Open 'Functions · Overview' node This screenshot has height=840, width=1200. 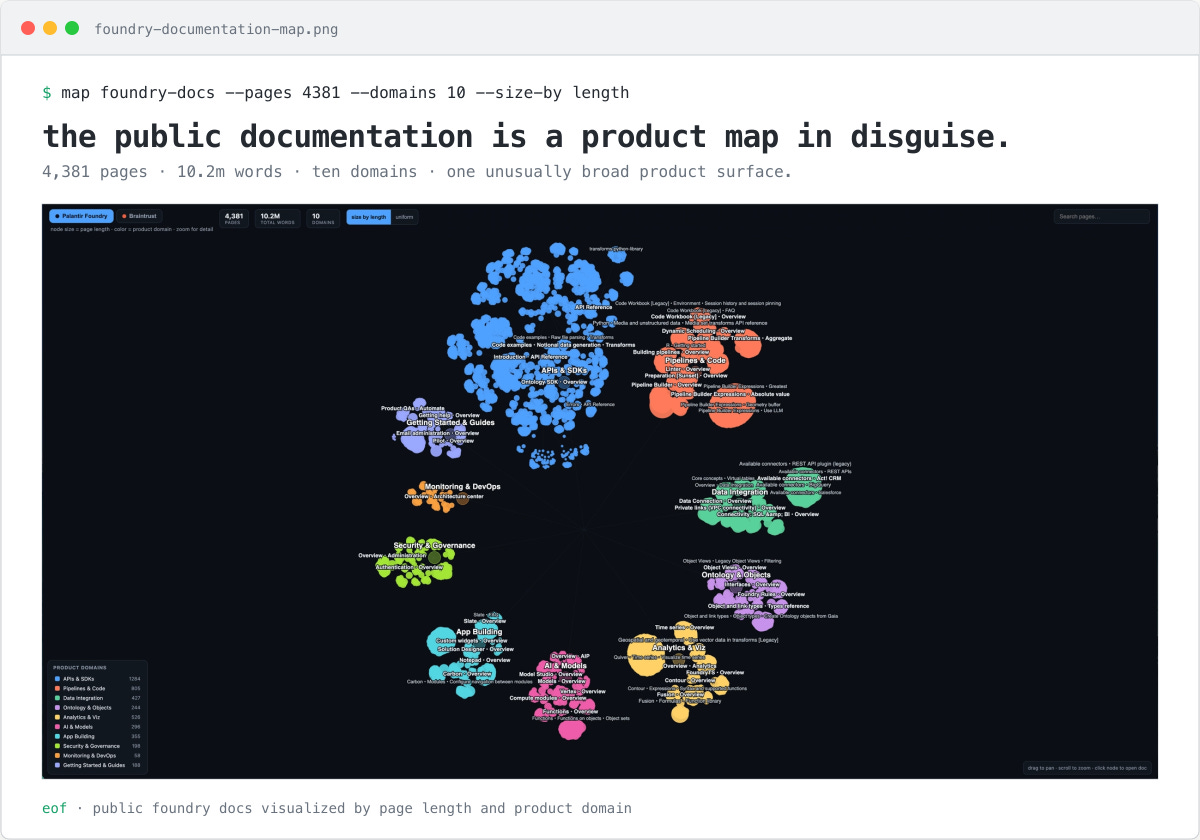(x=570, y=712)
